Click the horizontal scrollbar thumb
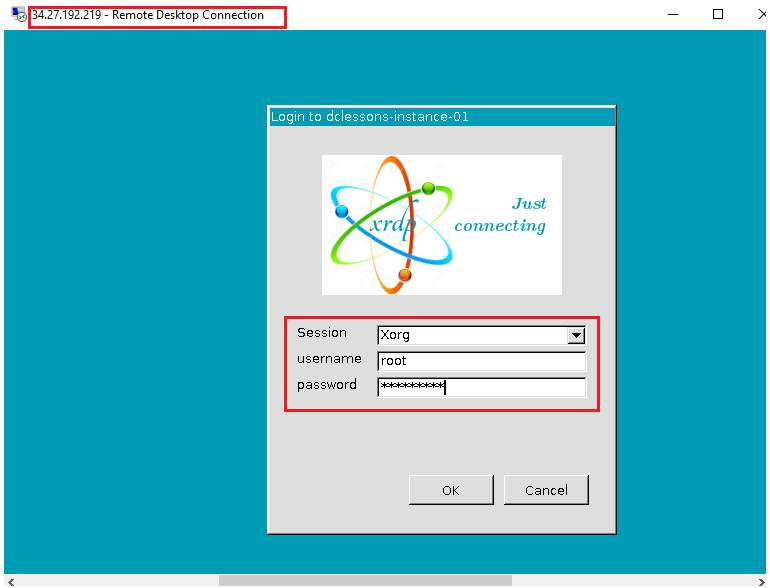 pos(365,581)
